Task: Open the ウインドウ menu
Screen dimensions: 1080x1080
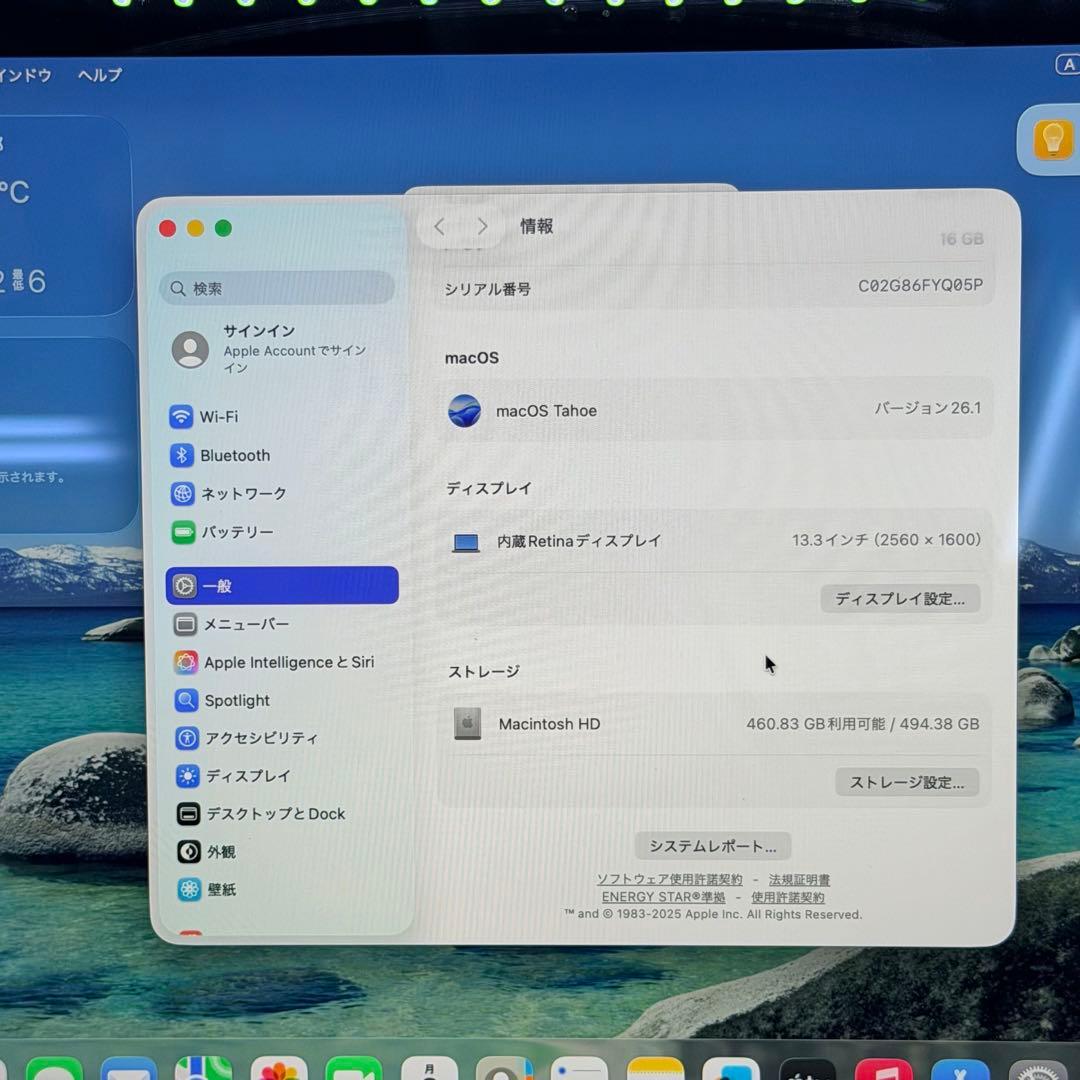Action: [18, 75]
